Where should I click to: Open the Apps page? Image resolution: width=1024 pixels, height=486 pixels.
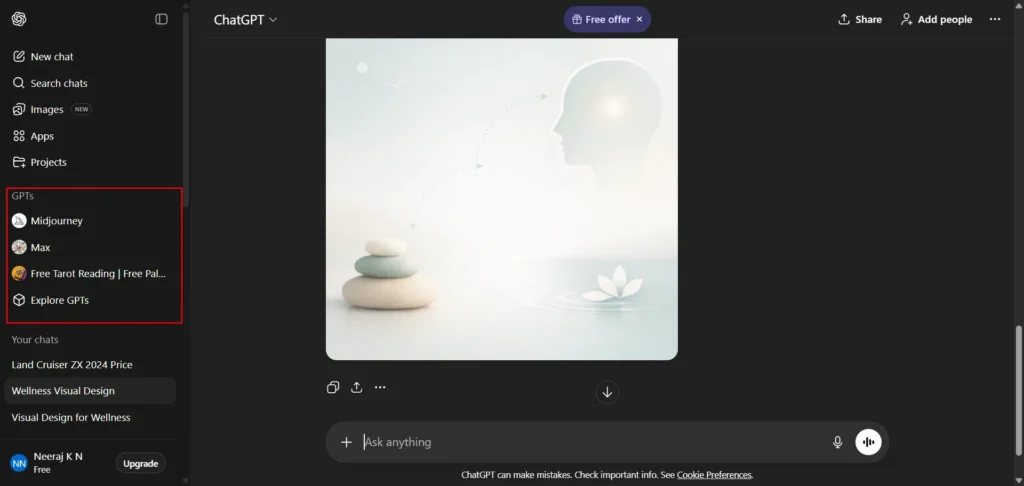42,136
